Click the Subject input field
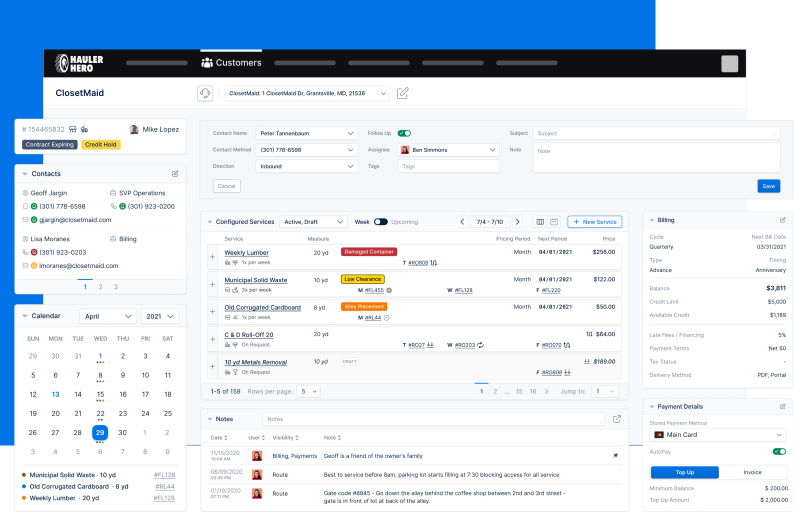The height and width of the screenshot is (513, 794). click(656, 133)
